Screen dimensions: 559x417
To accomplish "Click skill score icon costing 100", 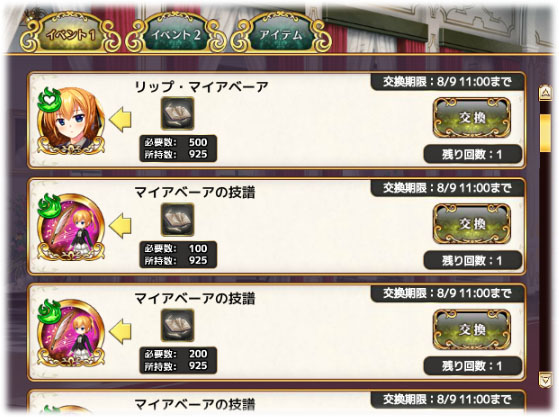I will pos(71,227).
